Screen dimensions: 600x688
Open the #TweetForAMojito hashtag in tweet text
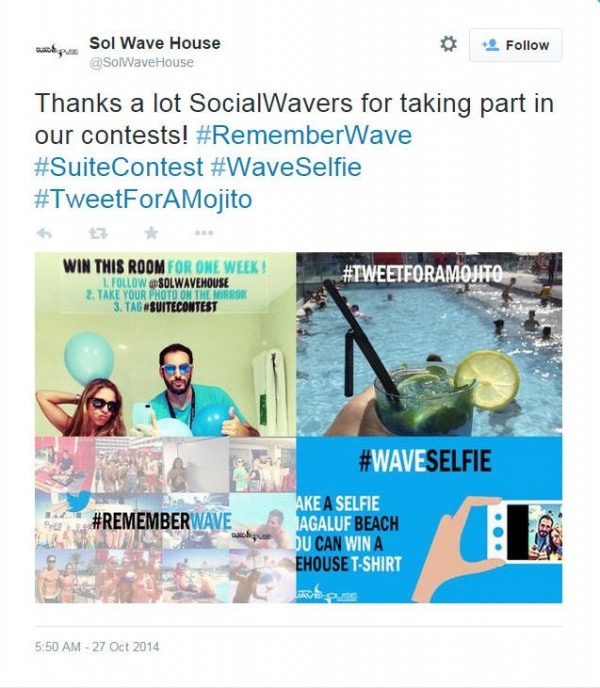143,199
